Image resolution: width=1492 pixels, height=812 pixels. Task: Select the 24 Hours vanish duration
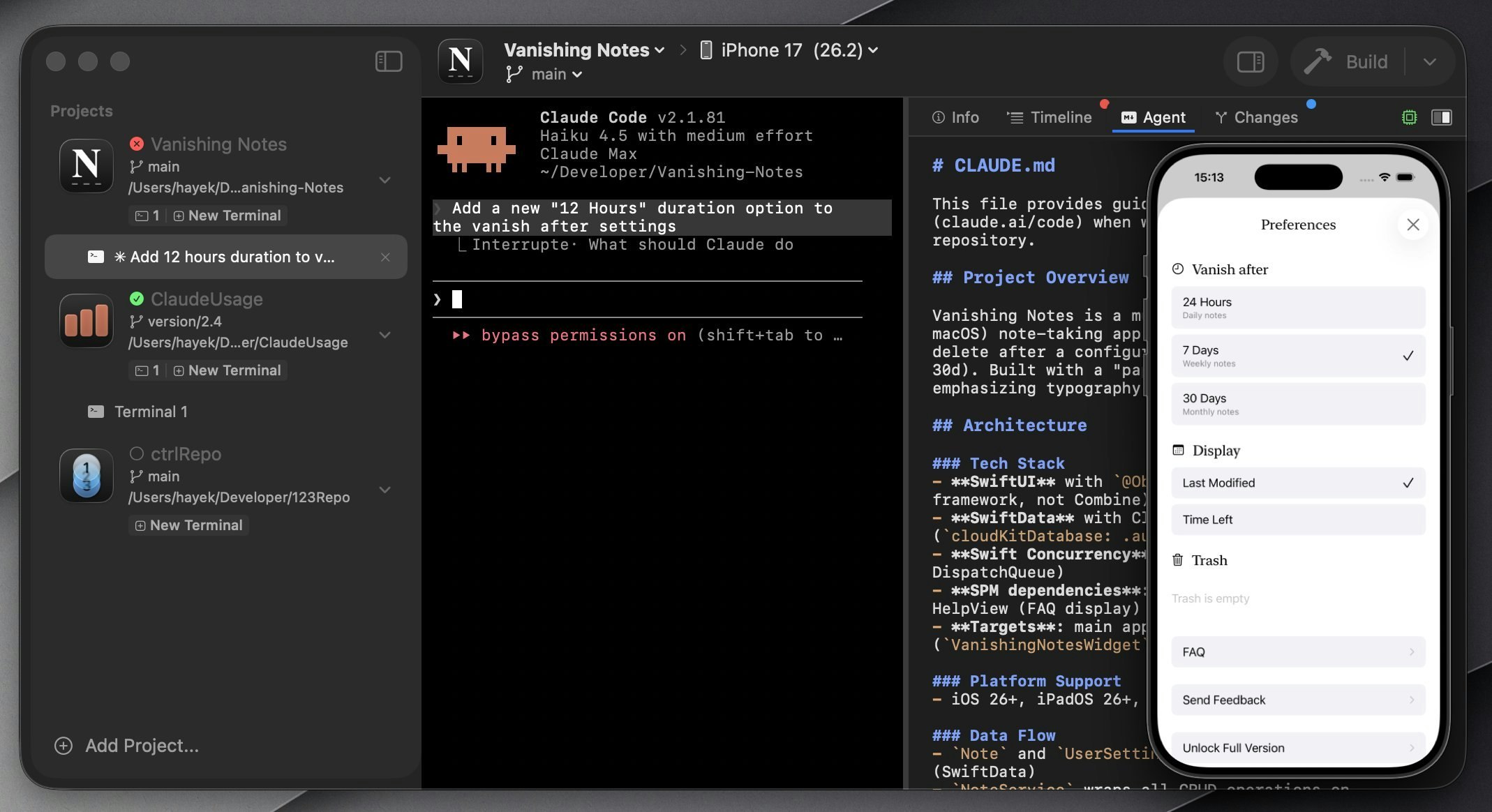coord(1297,307)
